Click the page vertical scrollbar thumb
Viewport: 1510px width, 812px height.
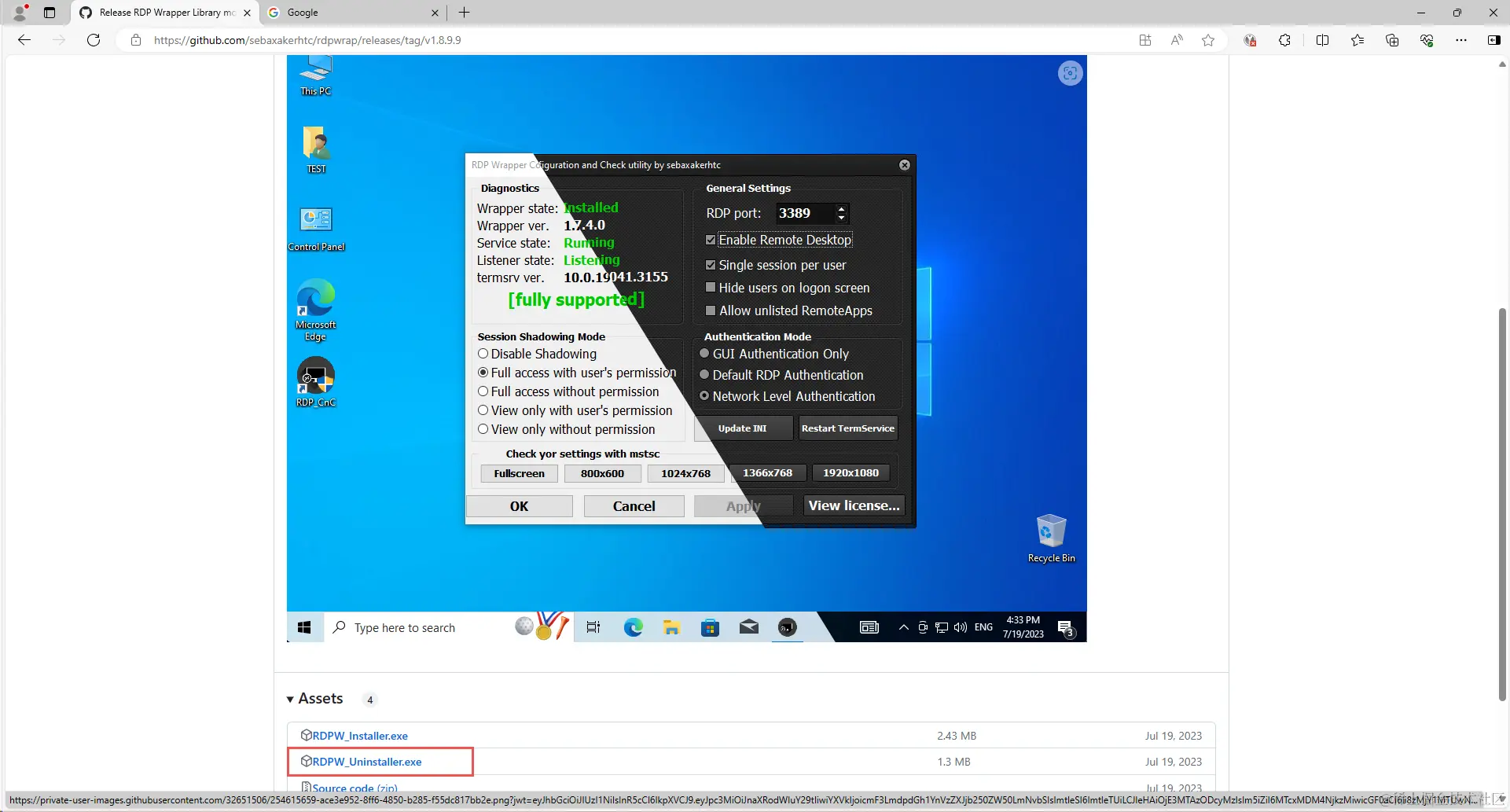(x=1502, y=504)
